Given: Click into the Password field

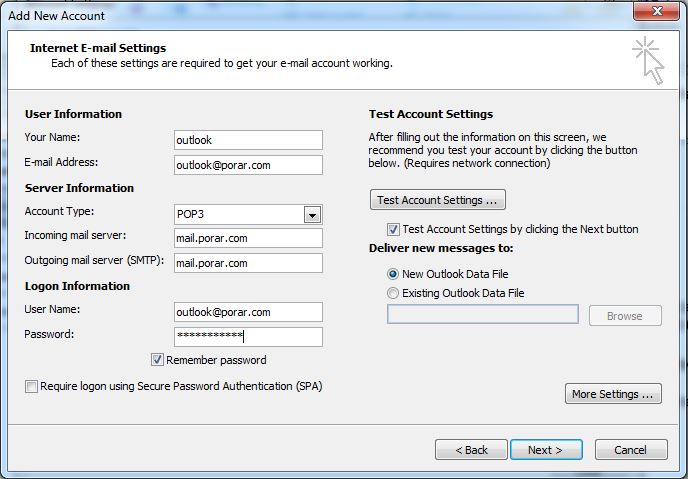Looking at the screenshot, I should (x=248, y=337).
